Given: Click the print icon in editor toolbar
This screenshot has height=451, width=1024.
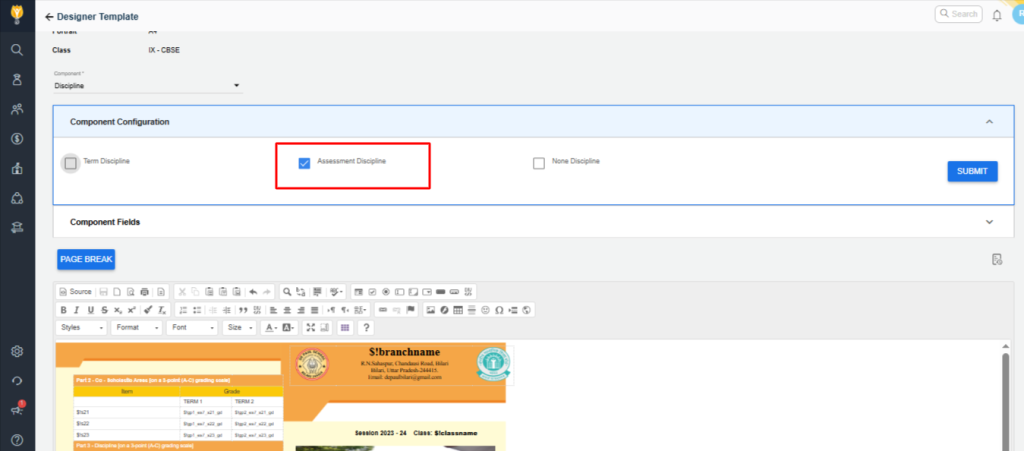Looking at the screenshot, I should [145, 291].
